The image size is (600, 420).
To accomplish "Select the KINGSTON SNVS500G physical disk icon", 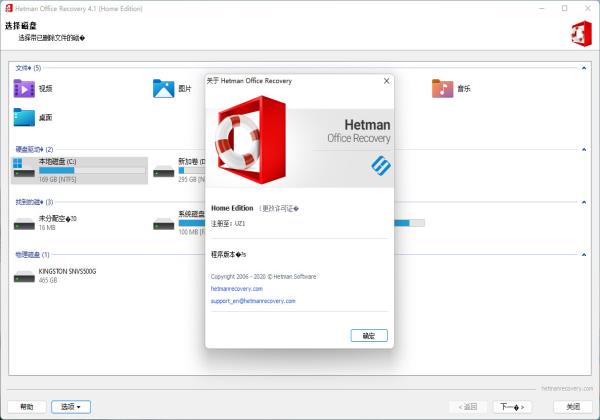I will [x=24, y=276].
